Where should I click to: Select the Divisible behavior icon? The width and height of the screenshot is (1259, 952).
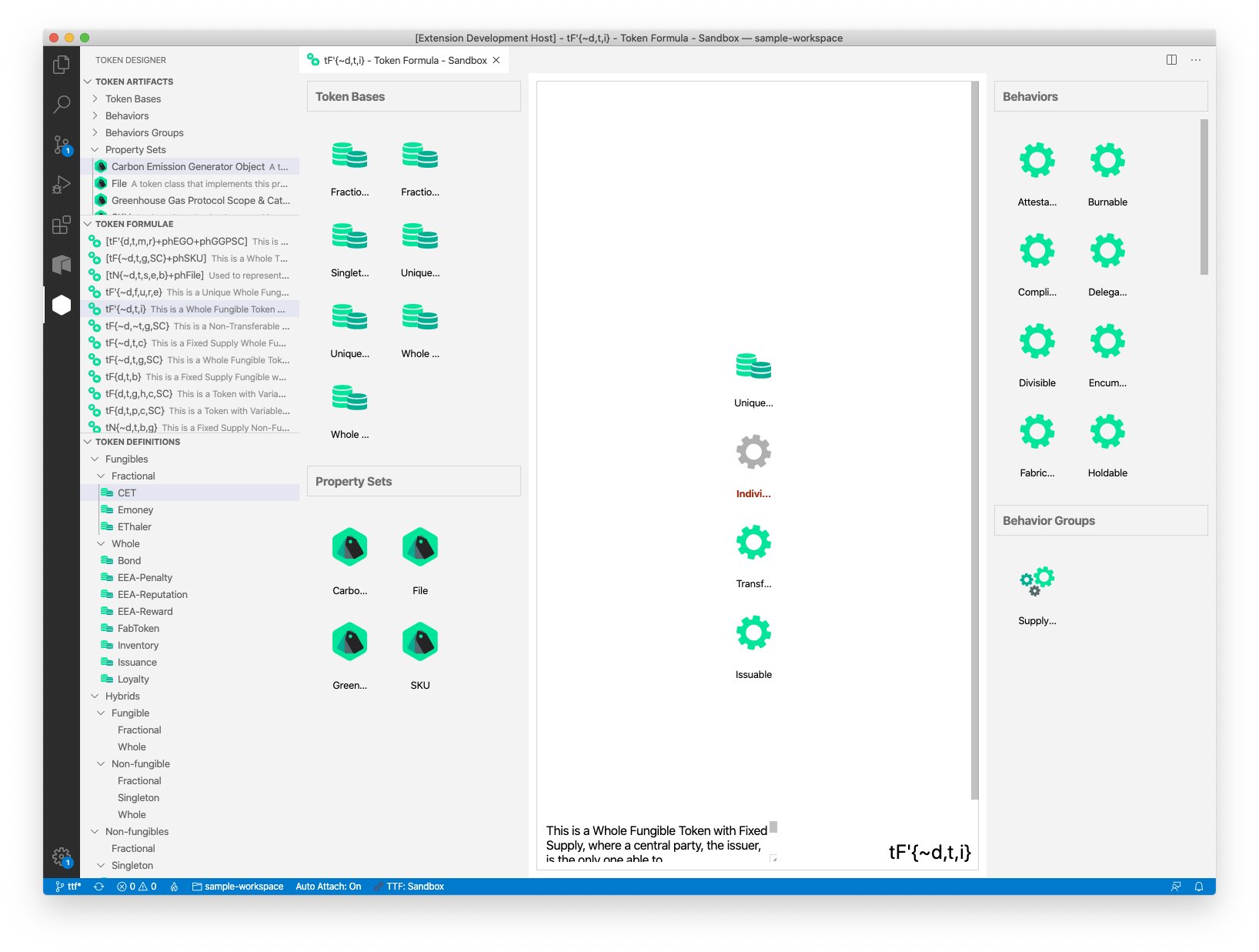1037,342
